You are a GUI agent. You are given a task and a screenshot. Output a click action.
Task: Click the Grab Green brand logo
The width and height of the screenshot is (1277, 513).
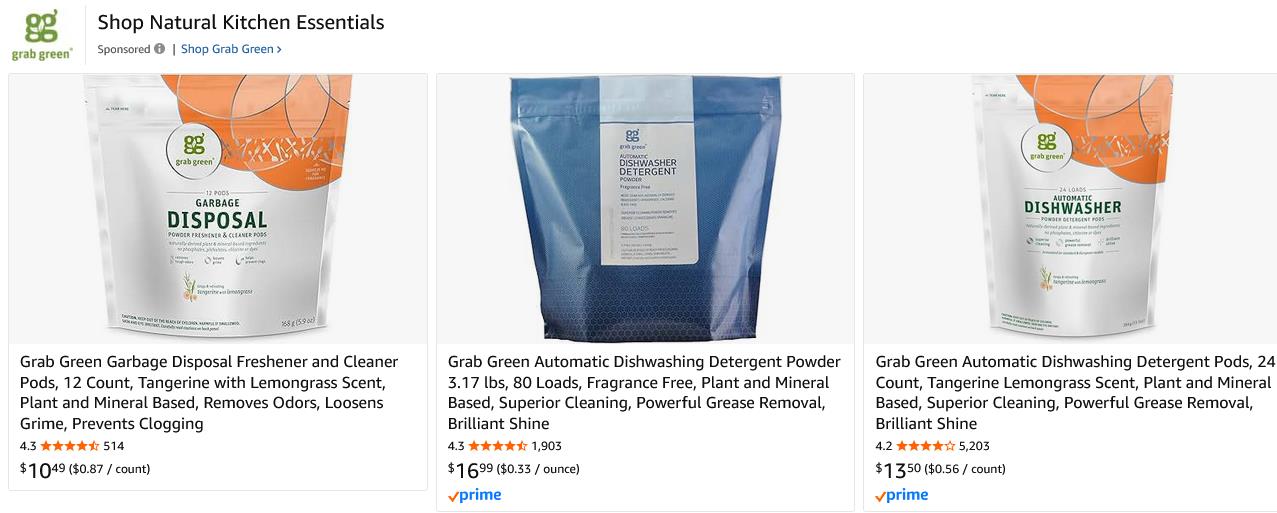point(41,35)
